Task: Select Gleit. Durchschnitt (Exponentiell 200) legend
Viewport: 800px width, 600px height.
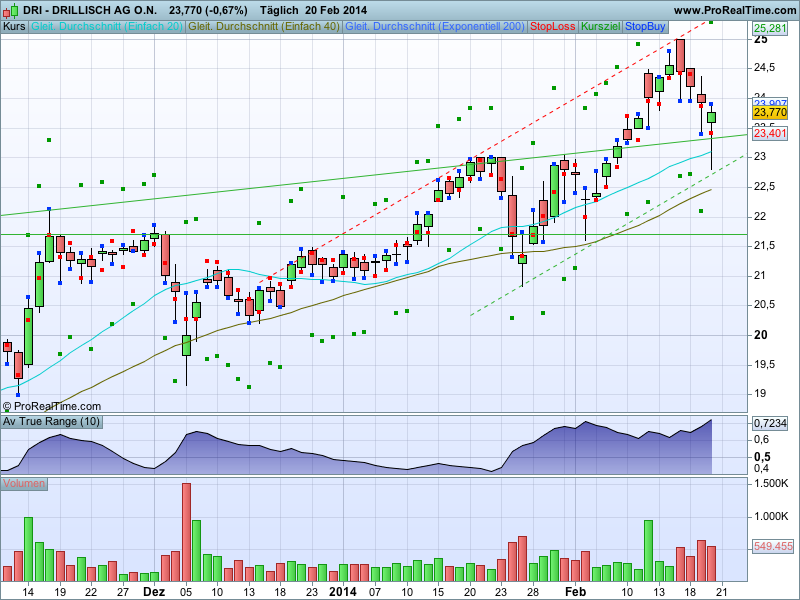Action: (435, 27)
